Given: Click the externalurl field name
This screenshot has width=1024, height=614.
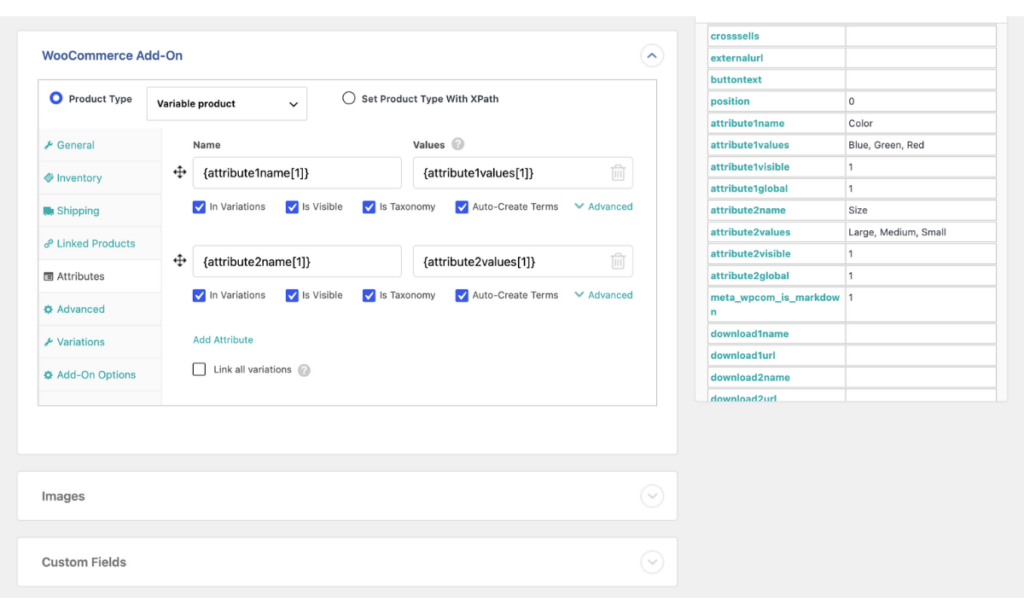Looking at the screenshot, I should click(737, 57).
